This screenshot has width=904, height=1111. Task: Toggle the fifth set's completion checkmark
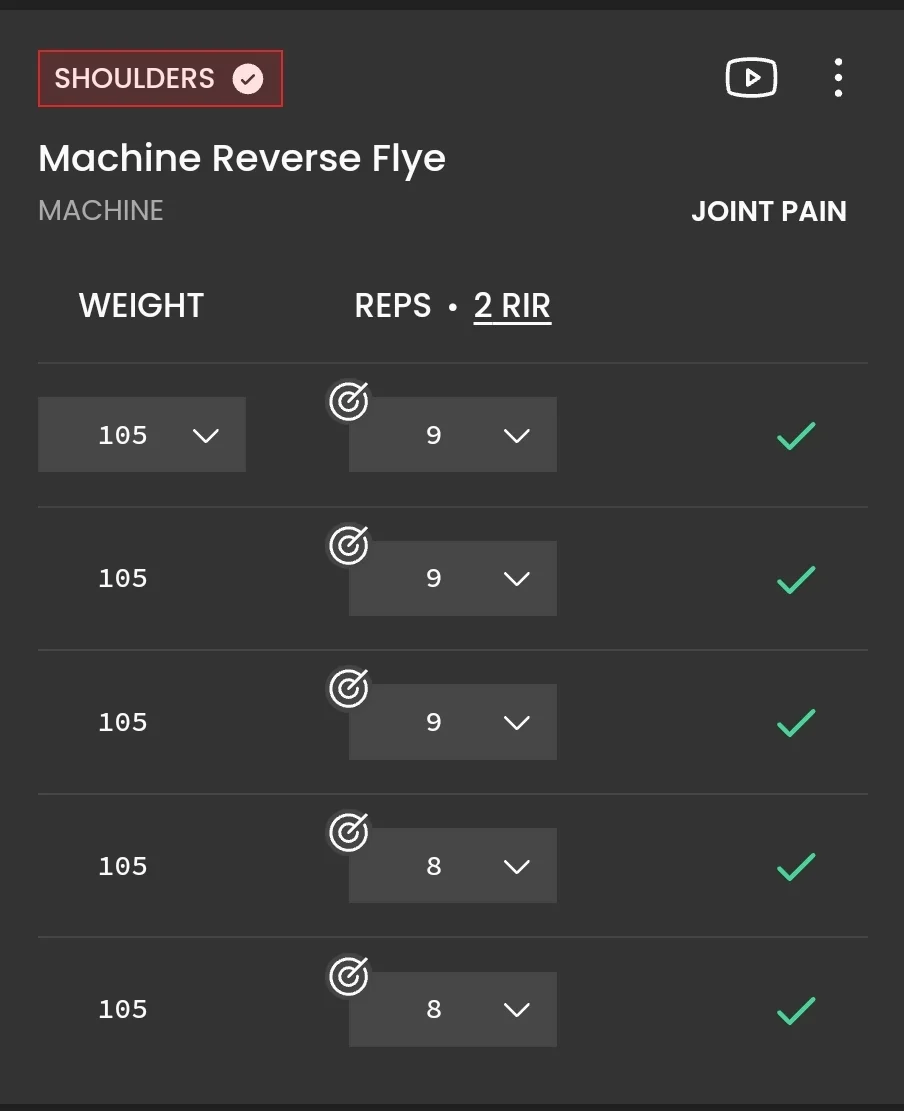point(796,1010)
